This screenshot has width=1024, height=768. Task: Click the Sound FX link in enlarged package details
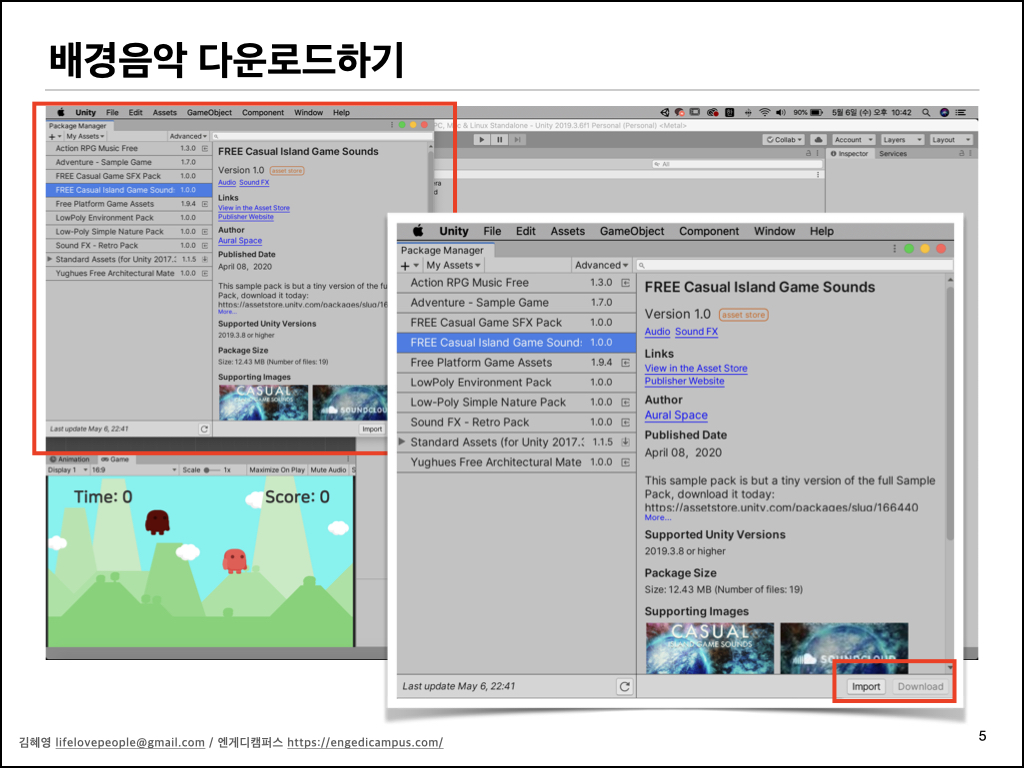coord(696,332)
